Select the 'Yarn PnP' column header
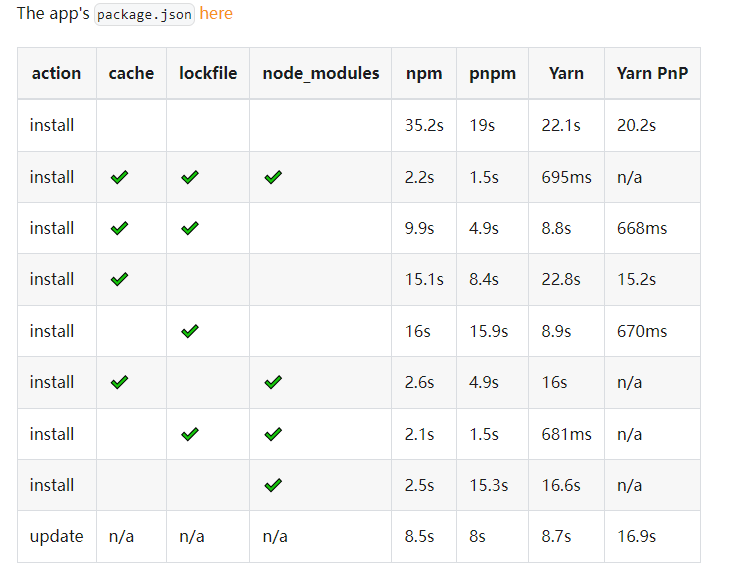The height and width of the screenshot is (569, 733). [652, 73]
